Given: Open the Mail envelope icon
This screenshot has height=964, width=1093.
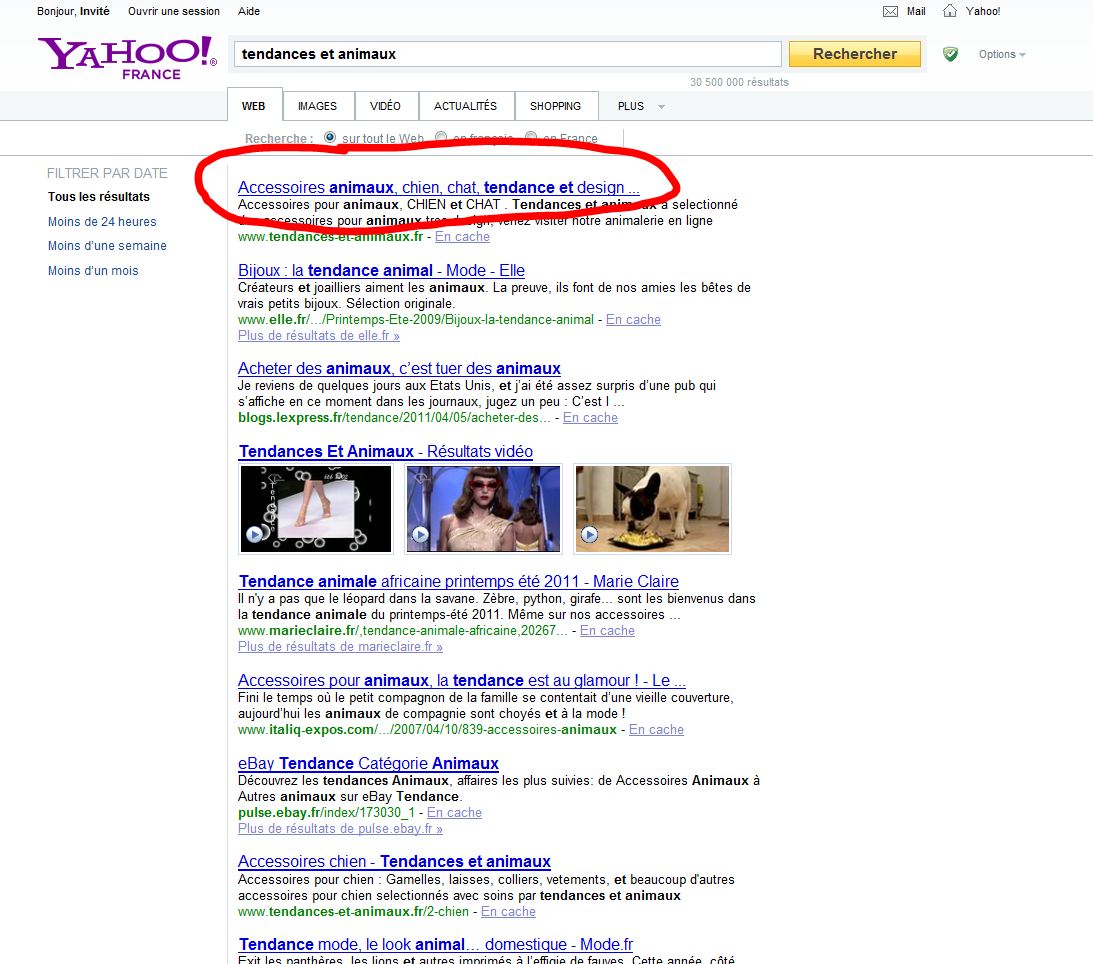Looking at the screenshot, I should (x=890, y=11).
